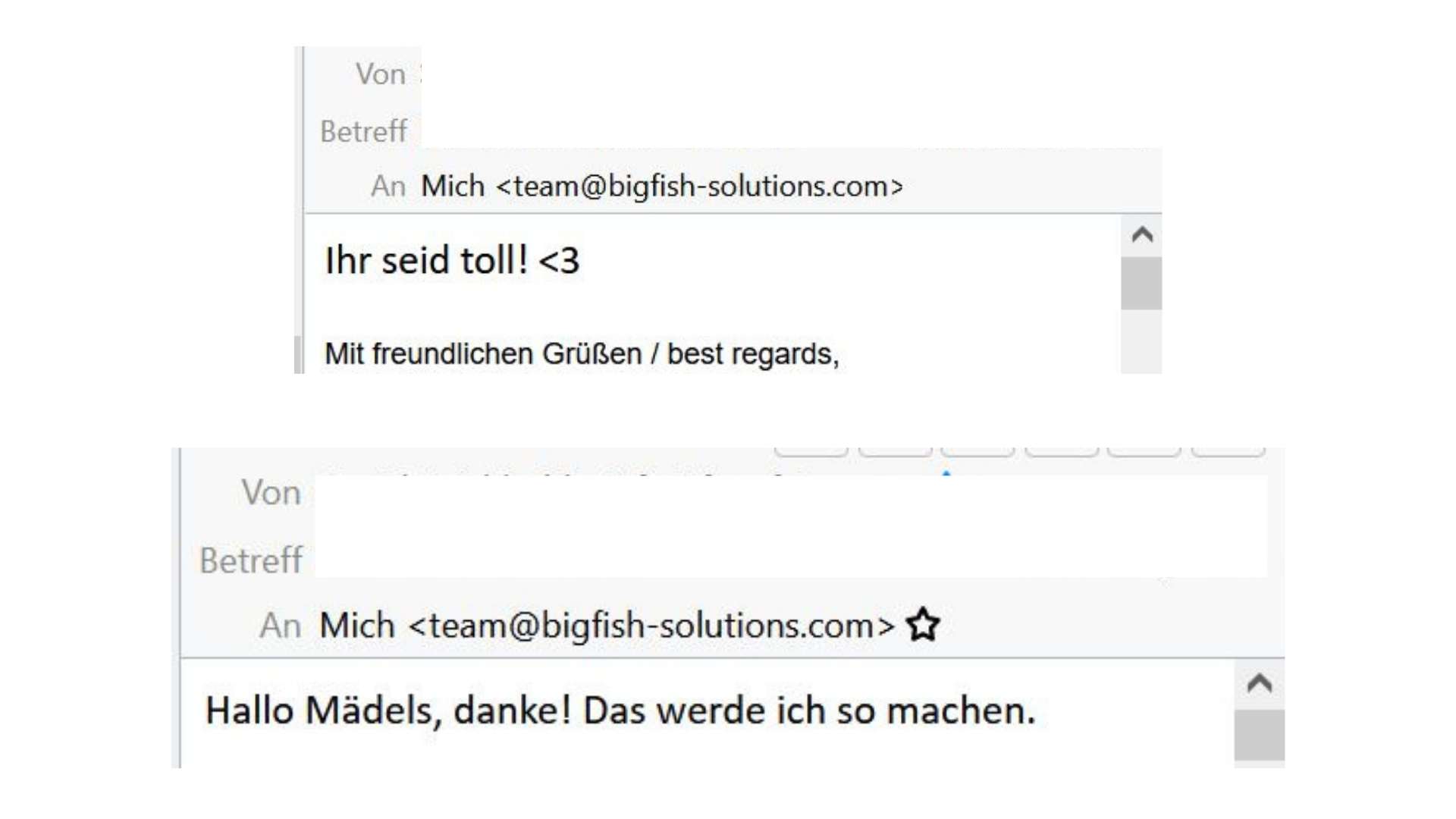Click the 'An' label in upper email header

[388, 186]
